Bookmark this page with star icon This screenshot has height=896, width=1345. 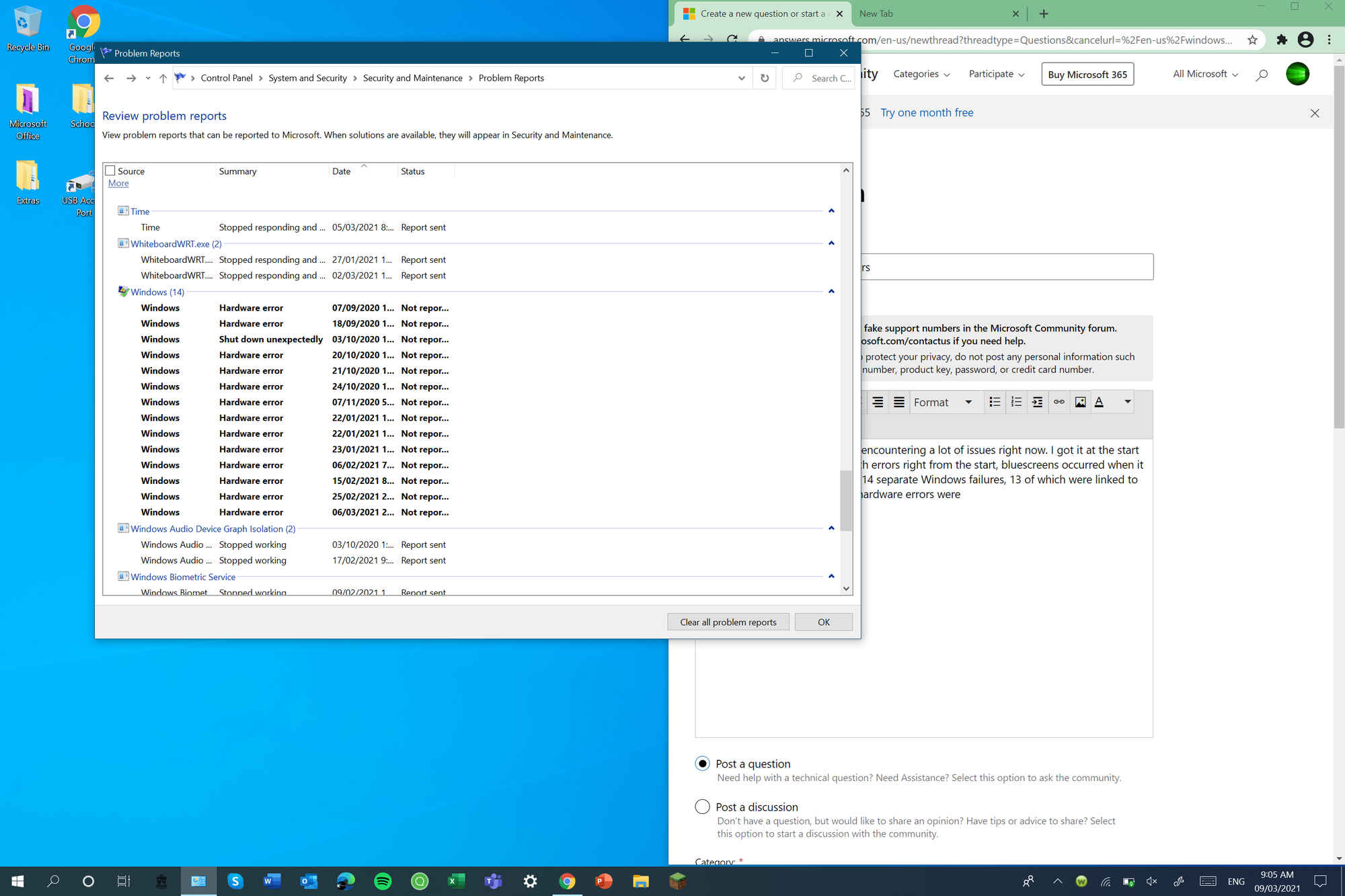[x=1252, y=40]
